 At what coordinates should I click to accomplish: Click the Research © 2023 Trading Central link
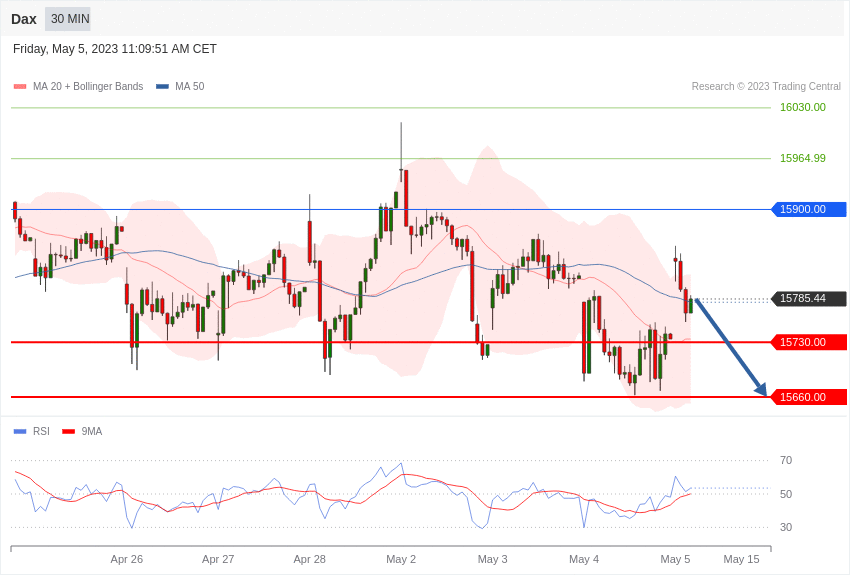point(766,87)
